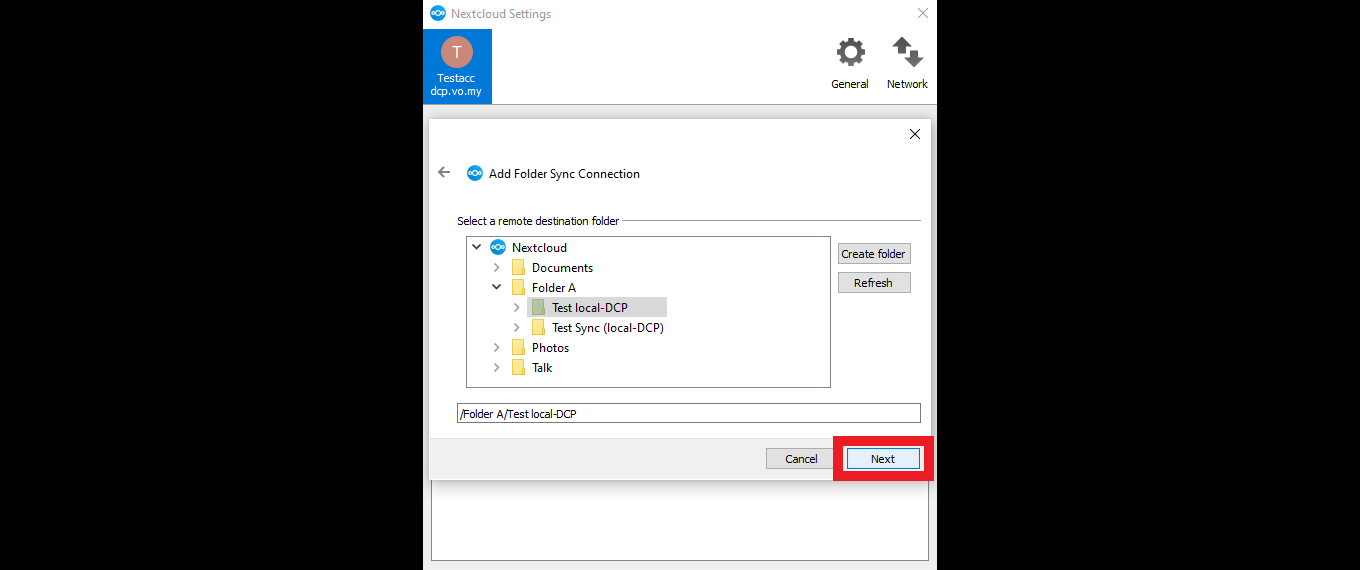Image resolution: width=1360 pixels, height=570 pixels.
Task: Click the Nextcloud root cloud icon
Action: [x=498, y=248]
